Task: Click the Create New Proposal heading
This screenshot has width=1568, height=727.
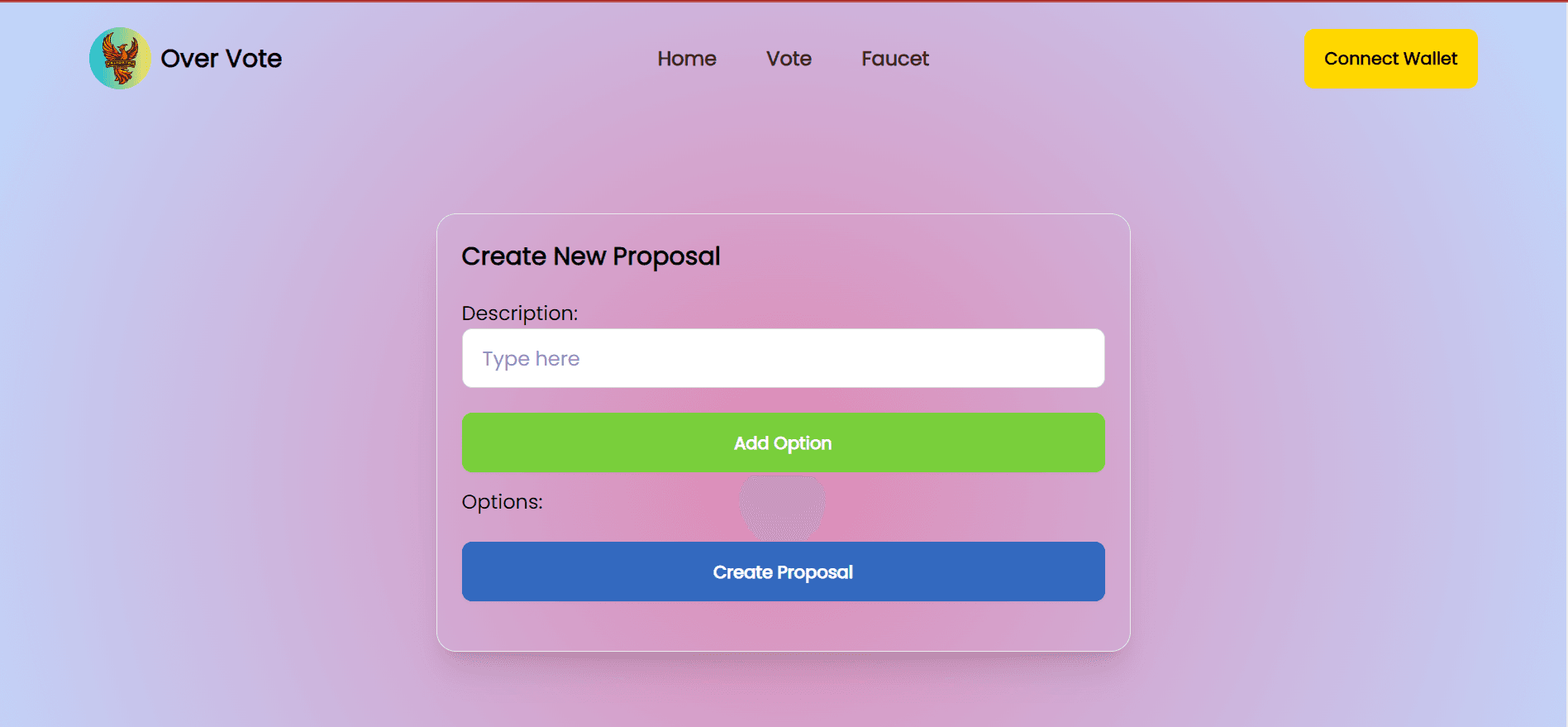Action: coord(590,256)
